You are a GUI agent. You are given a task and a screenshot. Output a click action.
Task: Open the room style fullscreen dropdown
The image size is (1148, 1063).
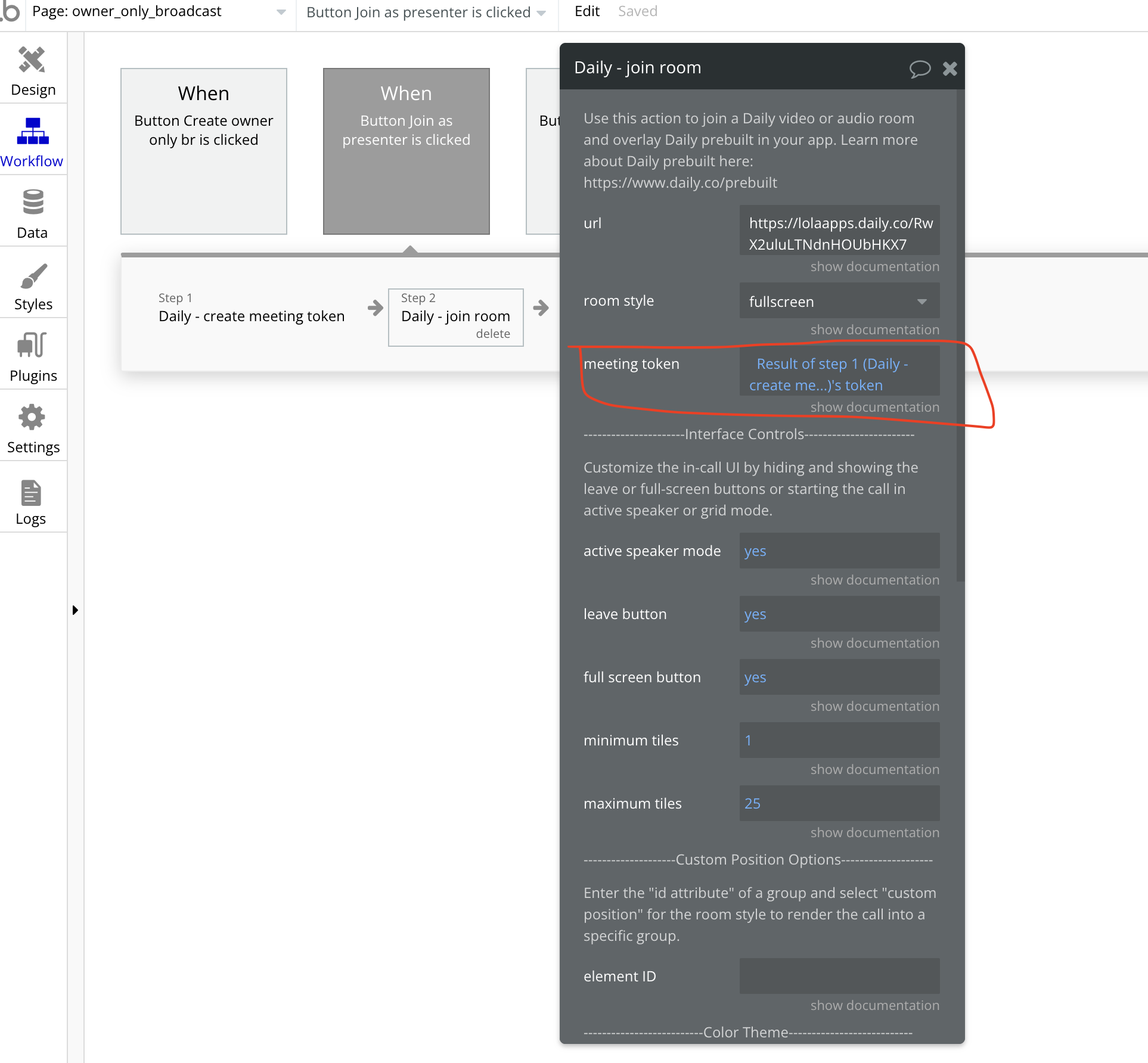click(x=839, y=301)
